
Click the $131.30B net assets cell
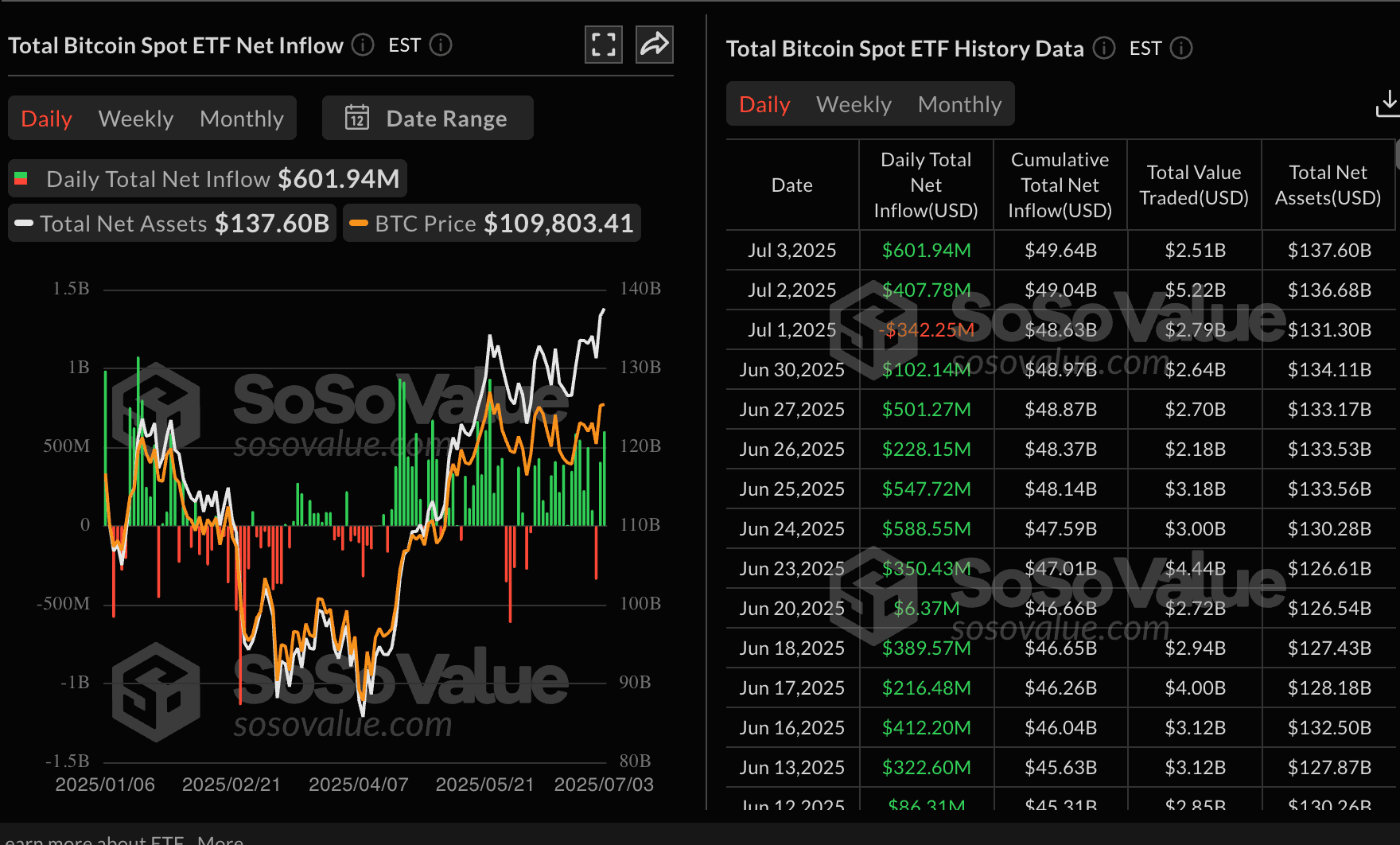click(1329, 329)
